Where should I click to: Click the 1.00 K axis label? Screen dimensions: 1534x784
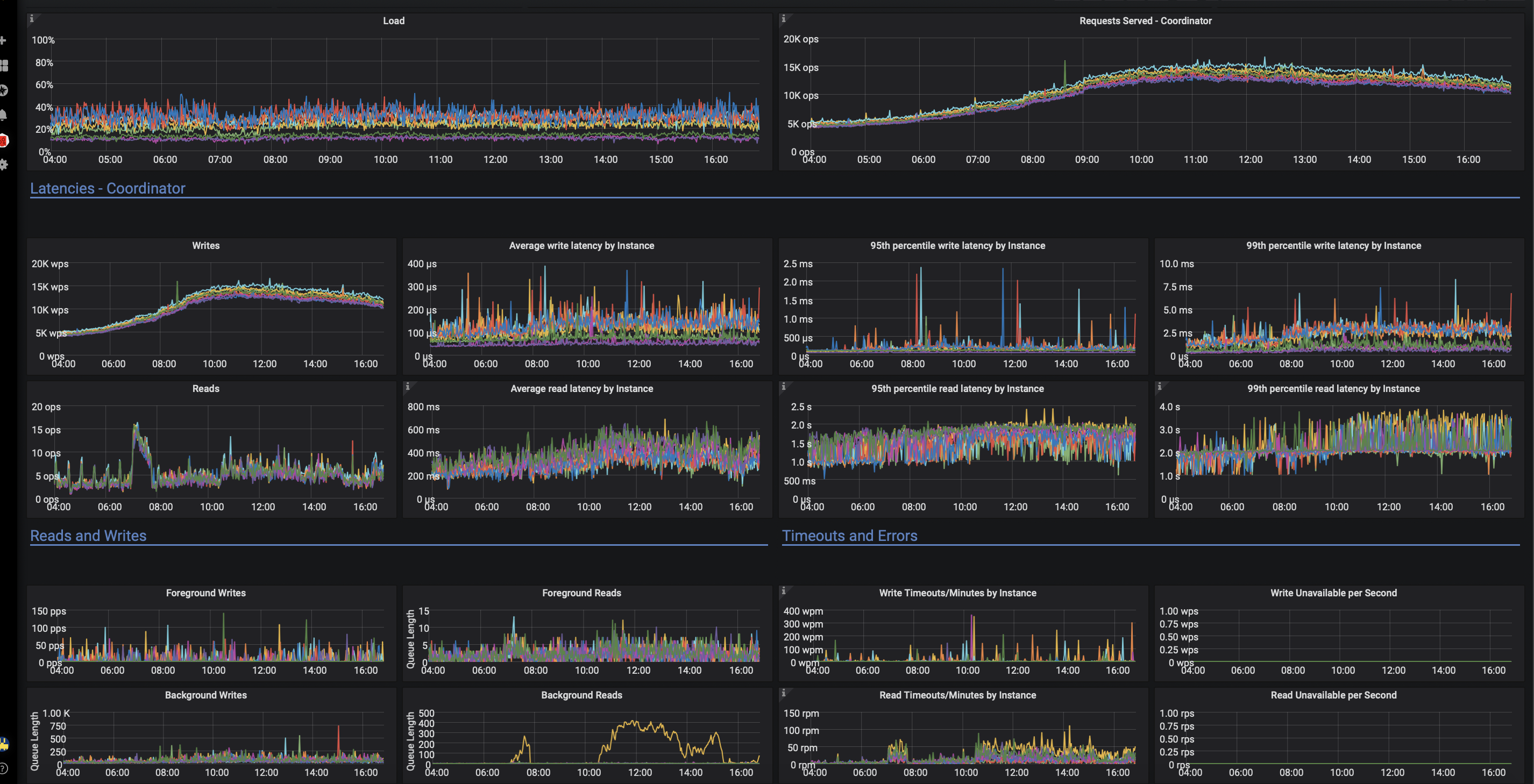pos(56,714)
